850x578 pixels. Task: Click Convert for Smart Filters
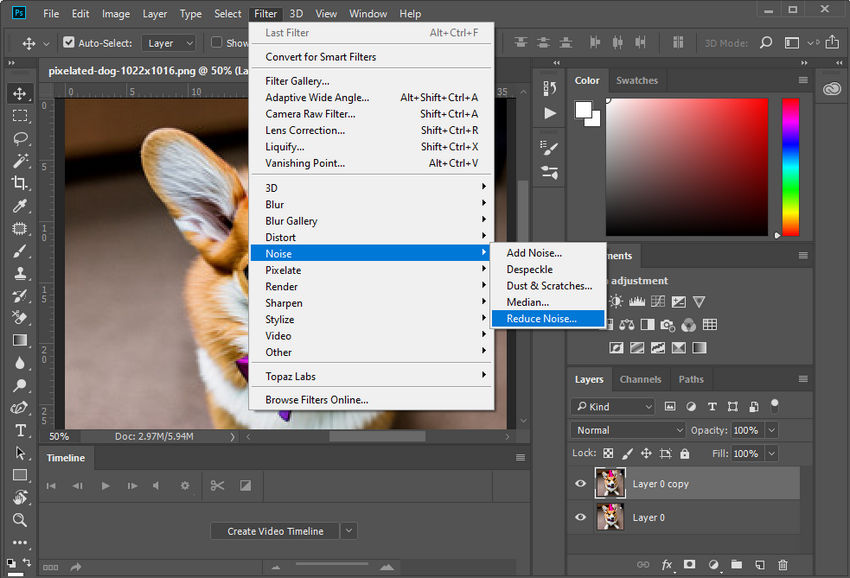(371, 57)
